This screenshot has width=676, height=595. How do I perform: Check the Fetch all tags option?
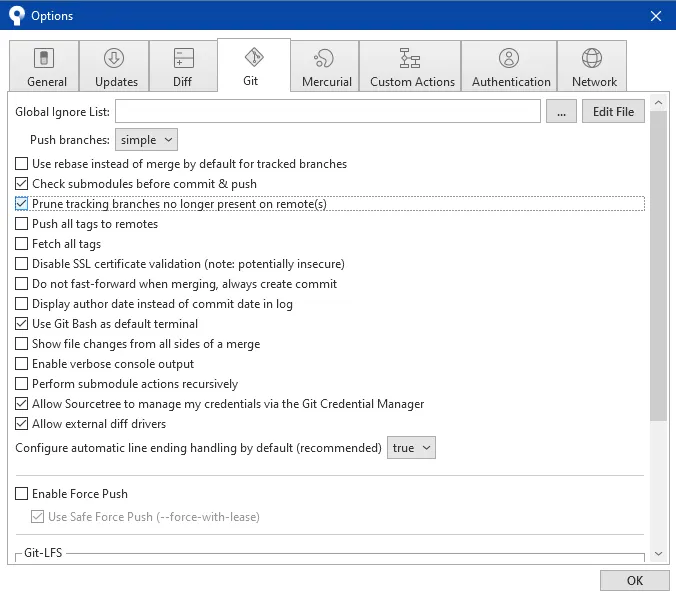22,244
